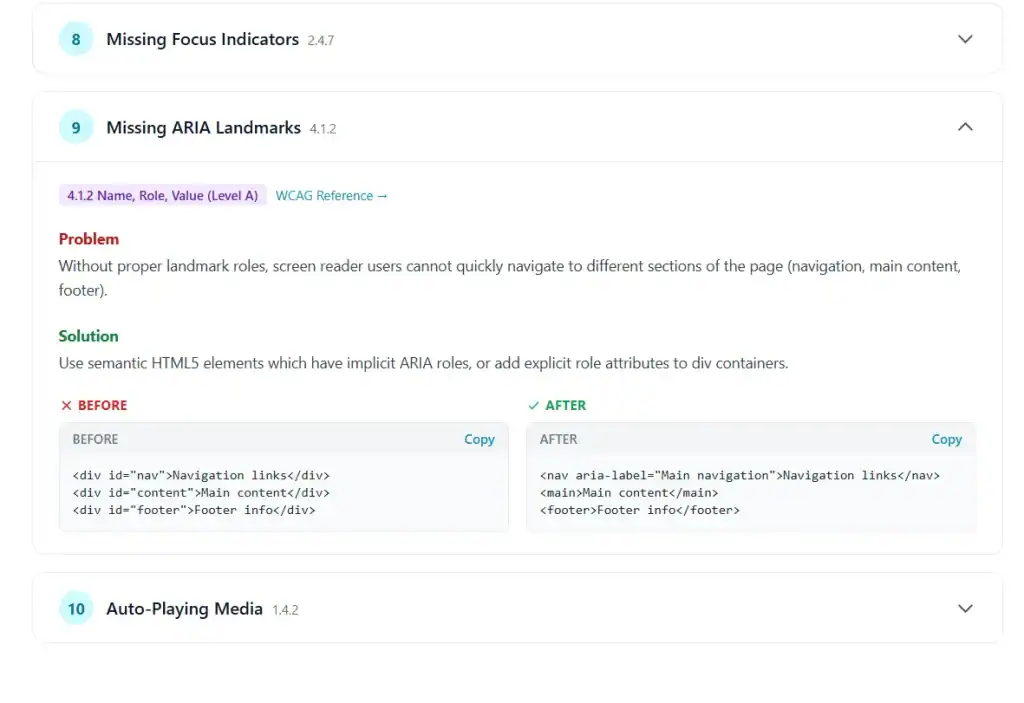Click the 4.1.2 Name, Role, Value badge
This screenshot has width=1024, height=703.
pos(163,195)
